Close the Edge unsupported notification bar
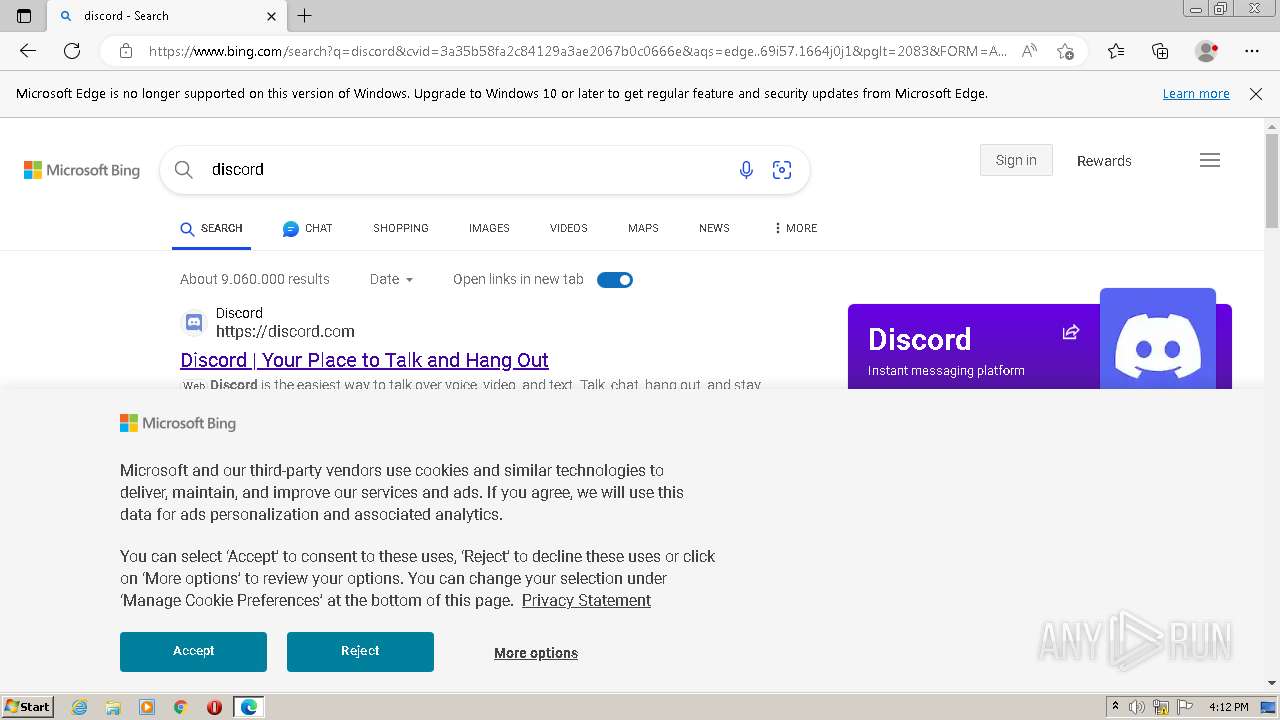Viewport: 1280px width, 720px height. [x=1256, y=93]
